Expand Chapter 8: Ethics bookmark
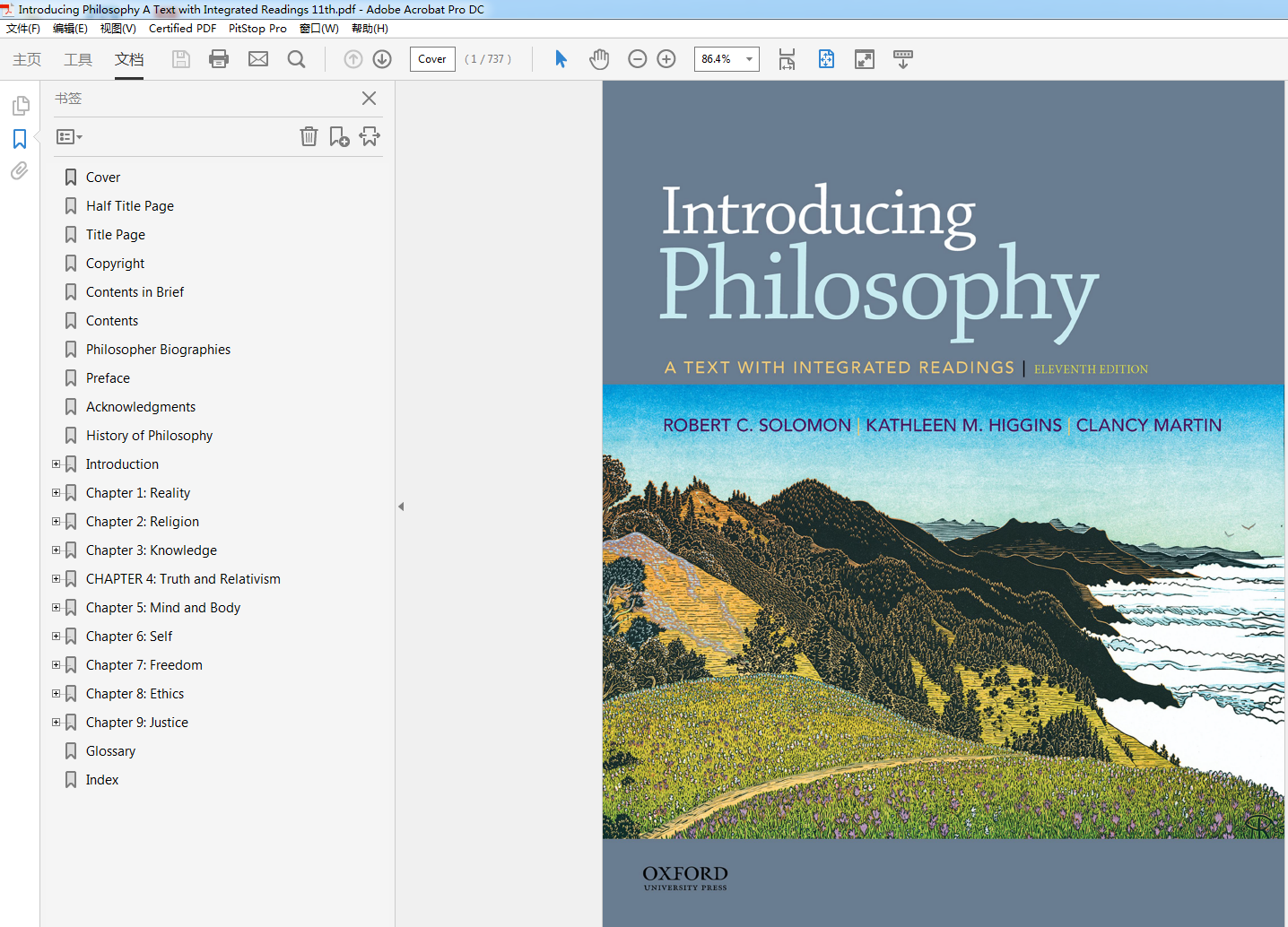Viewport: 1288px width, 927px height. point(56,694)
